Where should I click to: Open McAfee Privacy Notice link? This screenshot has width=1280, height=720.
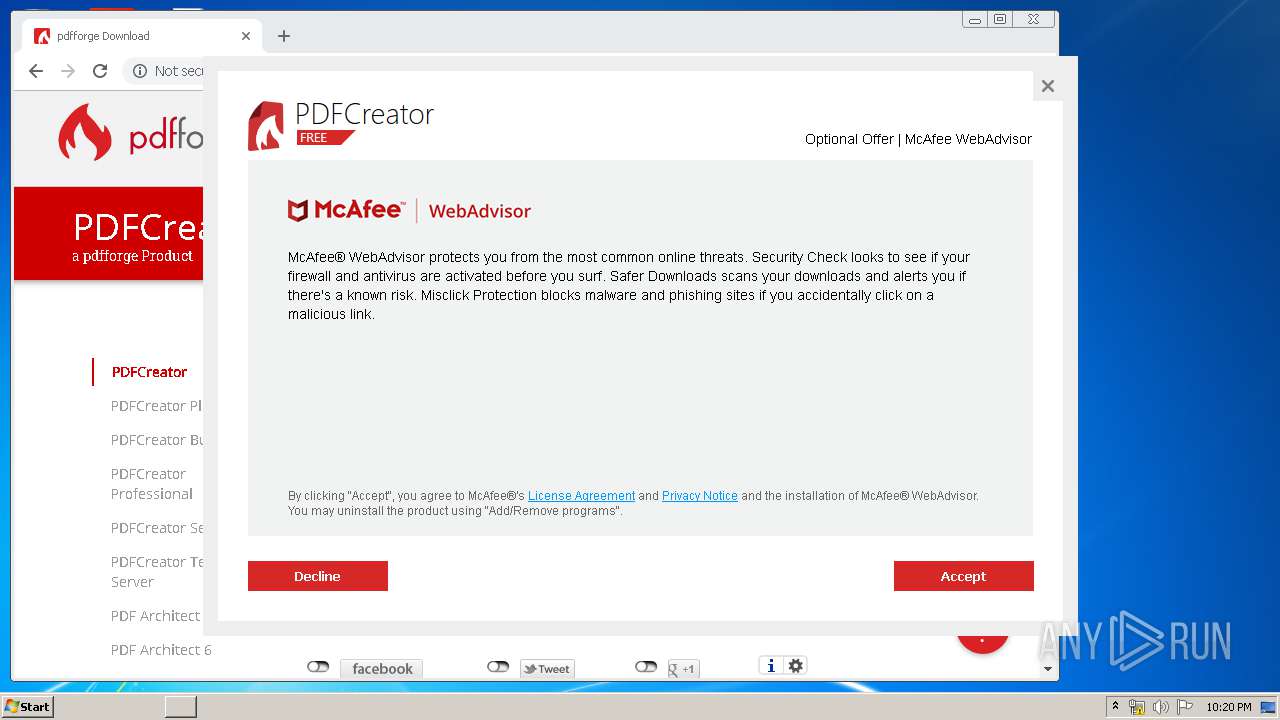[x=699, y=496]
